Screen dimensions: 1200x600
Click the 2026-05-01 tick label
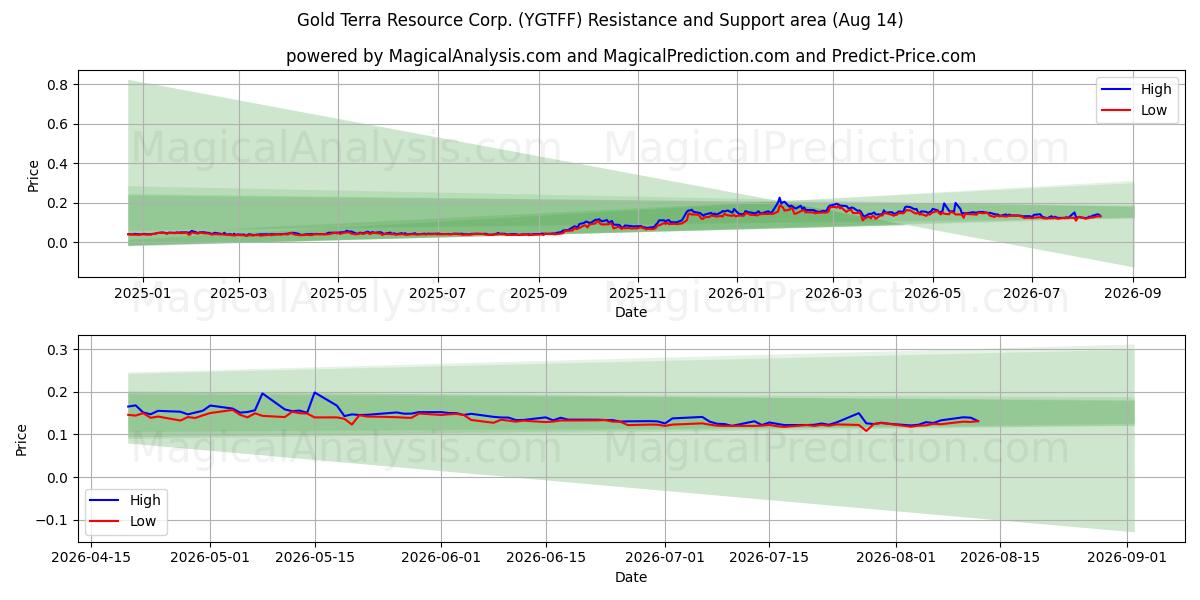click(x=211, y=558)
